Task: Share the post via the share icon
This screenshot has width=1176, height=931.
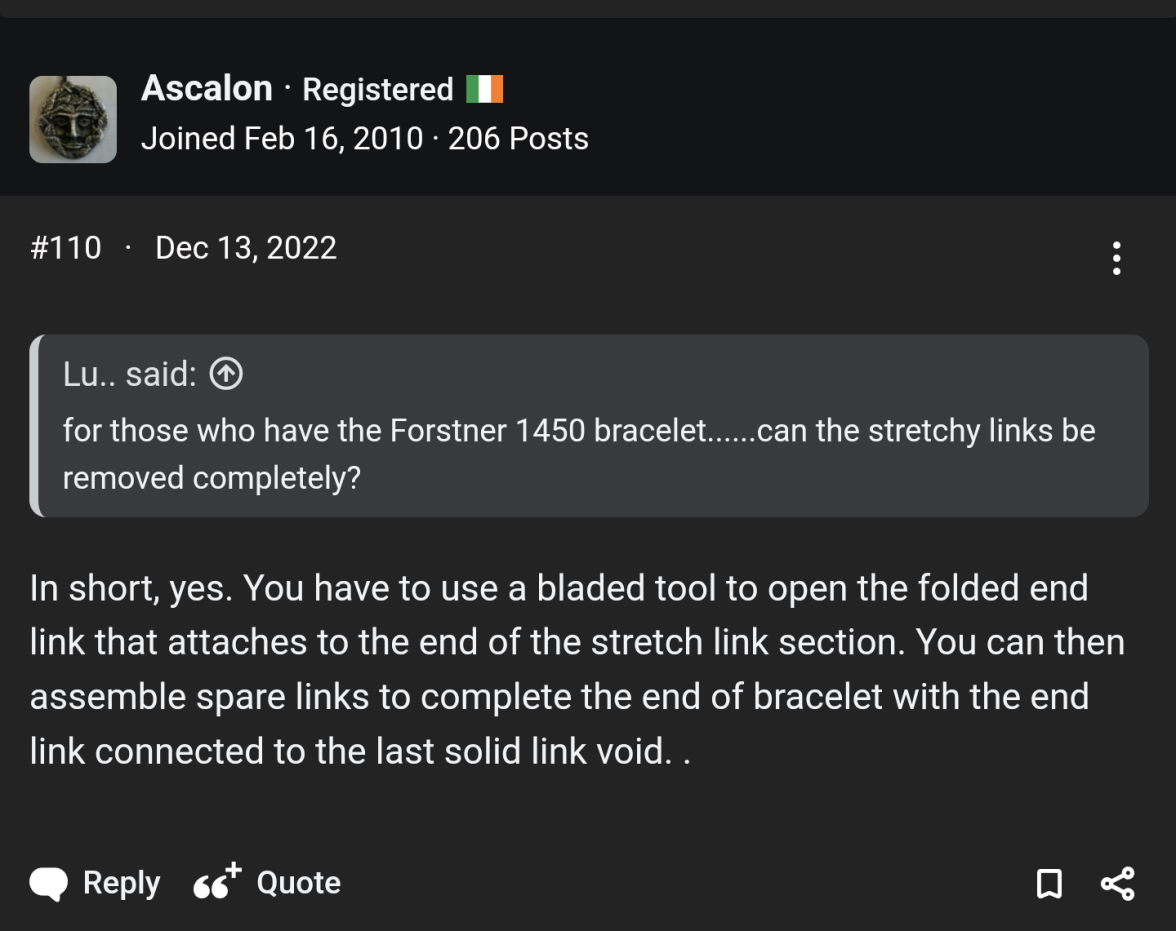Action: [x=1117, y=883]
